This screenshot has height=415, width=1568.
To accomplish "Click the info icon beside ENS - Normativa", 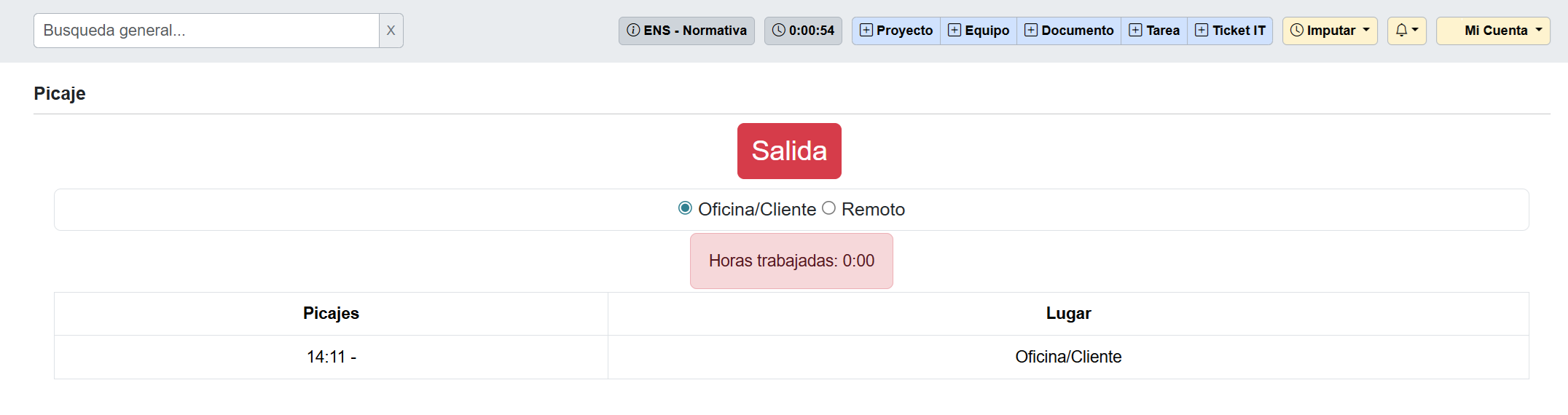I will click(x=633, y=31).
